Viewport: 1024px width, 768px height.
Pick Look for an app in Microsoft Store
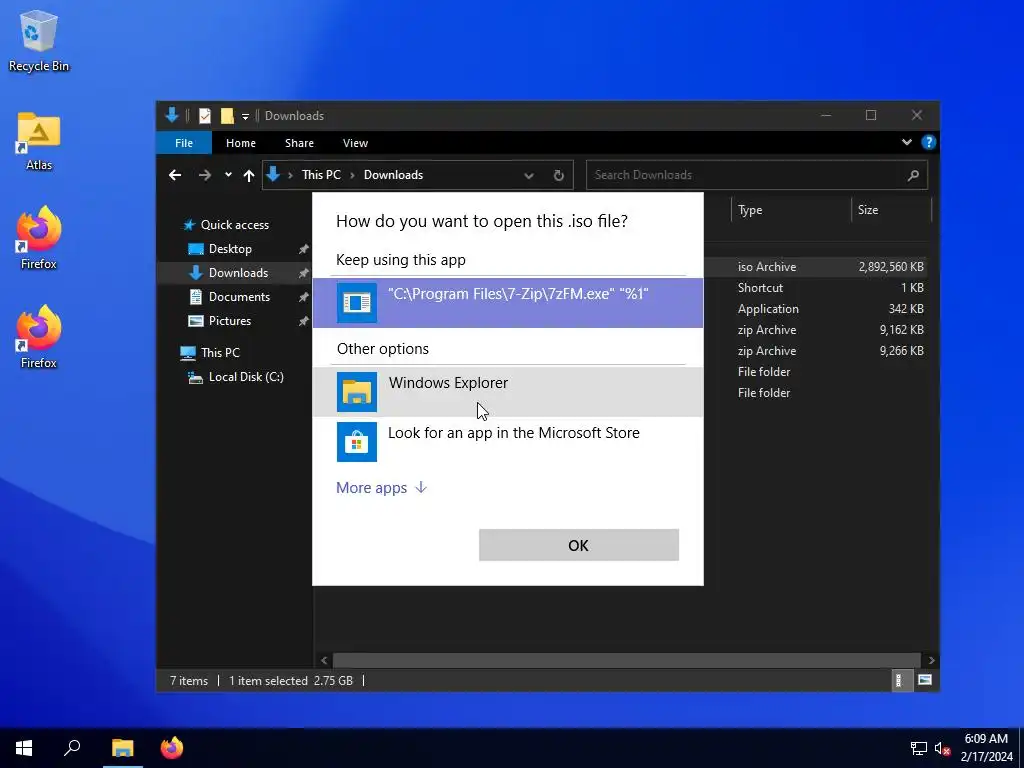(507, 441)
